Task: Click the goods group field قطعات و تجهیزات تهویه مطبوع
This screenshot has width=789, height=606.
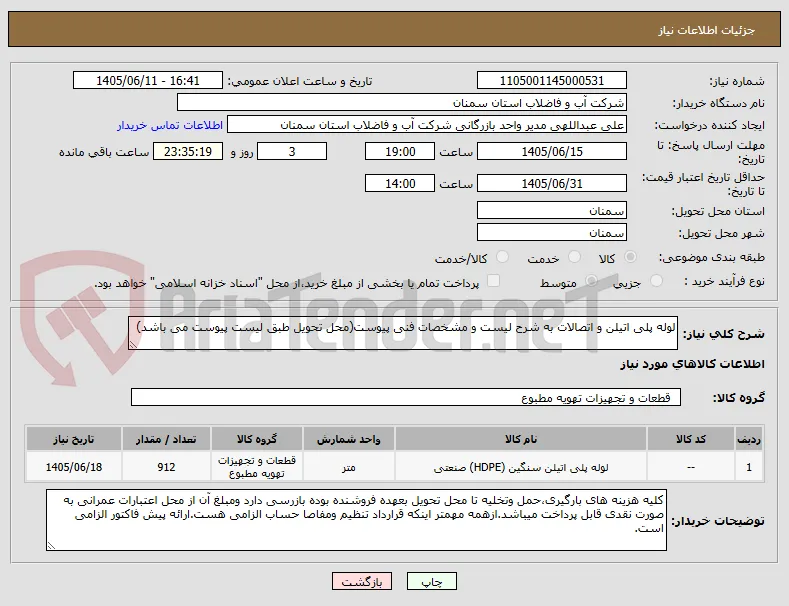Action: (x=406, y=397)
